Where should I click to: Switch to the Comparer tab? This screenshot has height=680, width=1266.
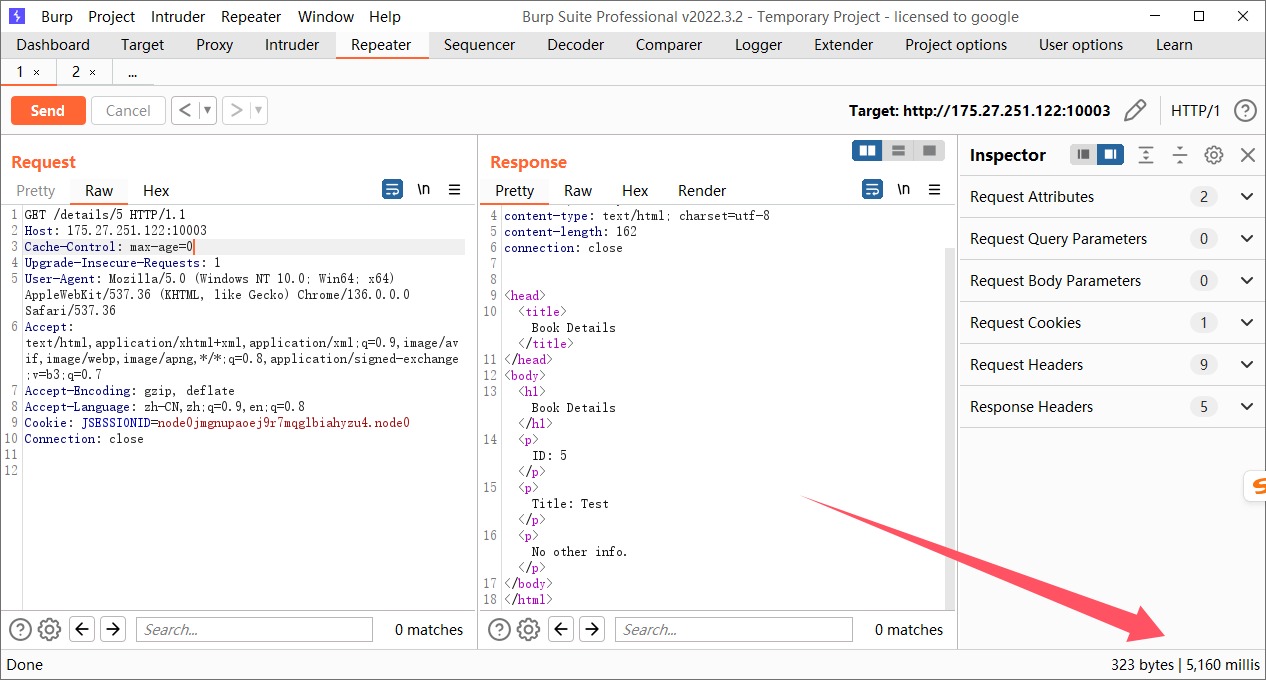coord(669,45)
